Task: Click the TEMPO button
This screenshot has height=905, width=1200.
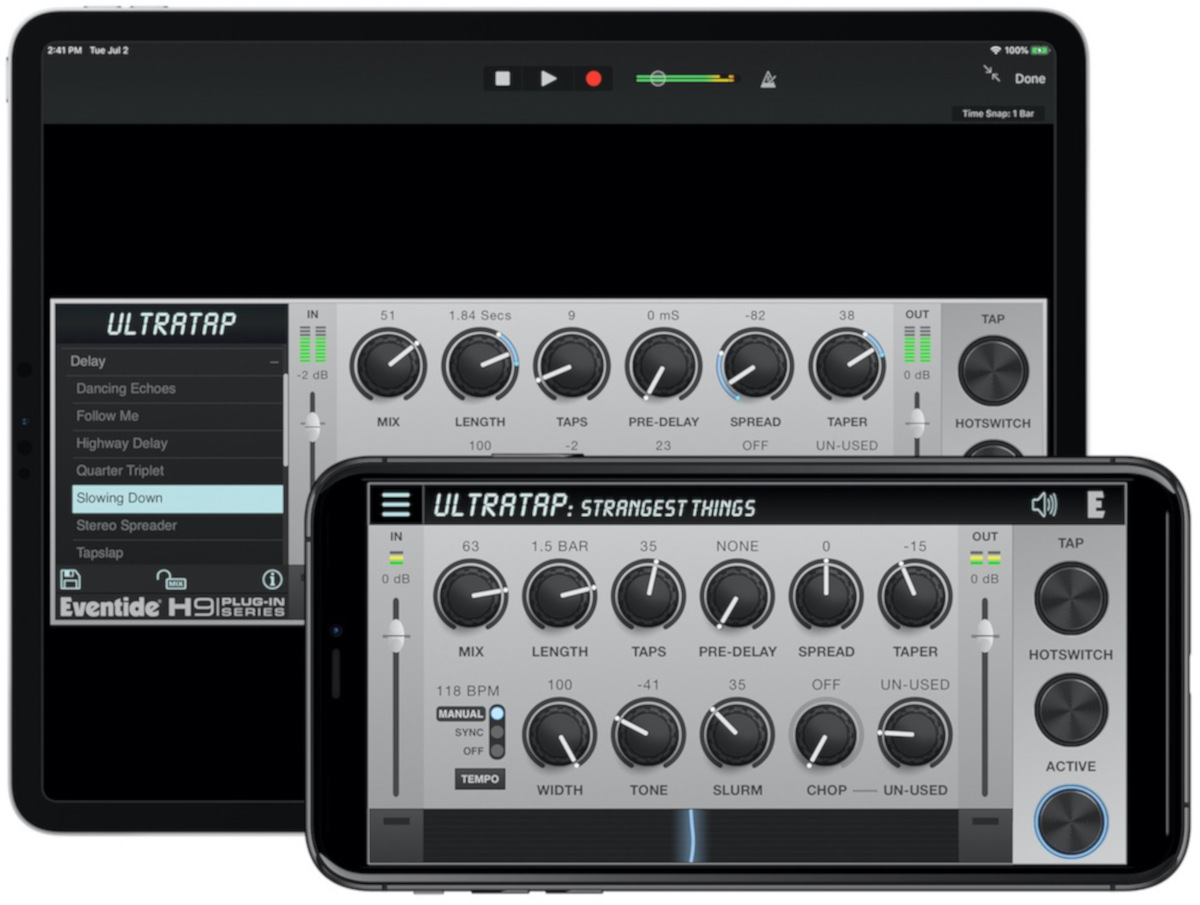Action: (480, 779)
